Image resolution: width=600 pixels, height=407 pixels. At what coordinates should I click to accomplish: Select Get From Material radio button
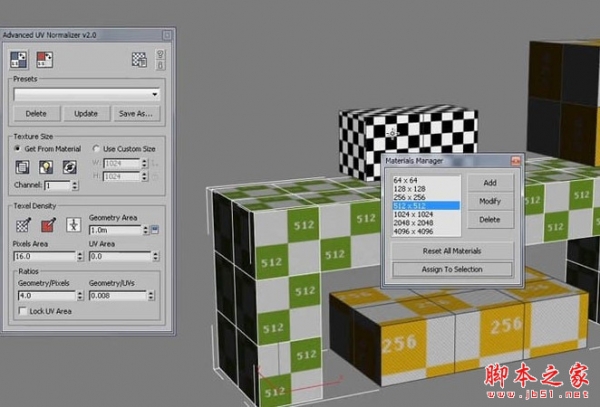pos(17,148)
